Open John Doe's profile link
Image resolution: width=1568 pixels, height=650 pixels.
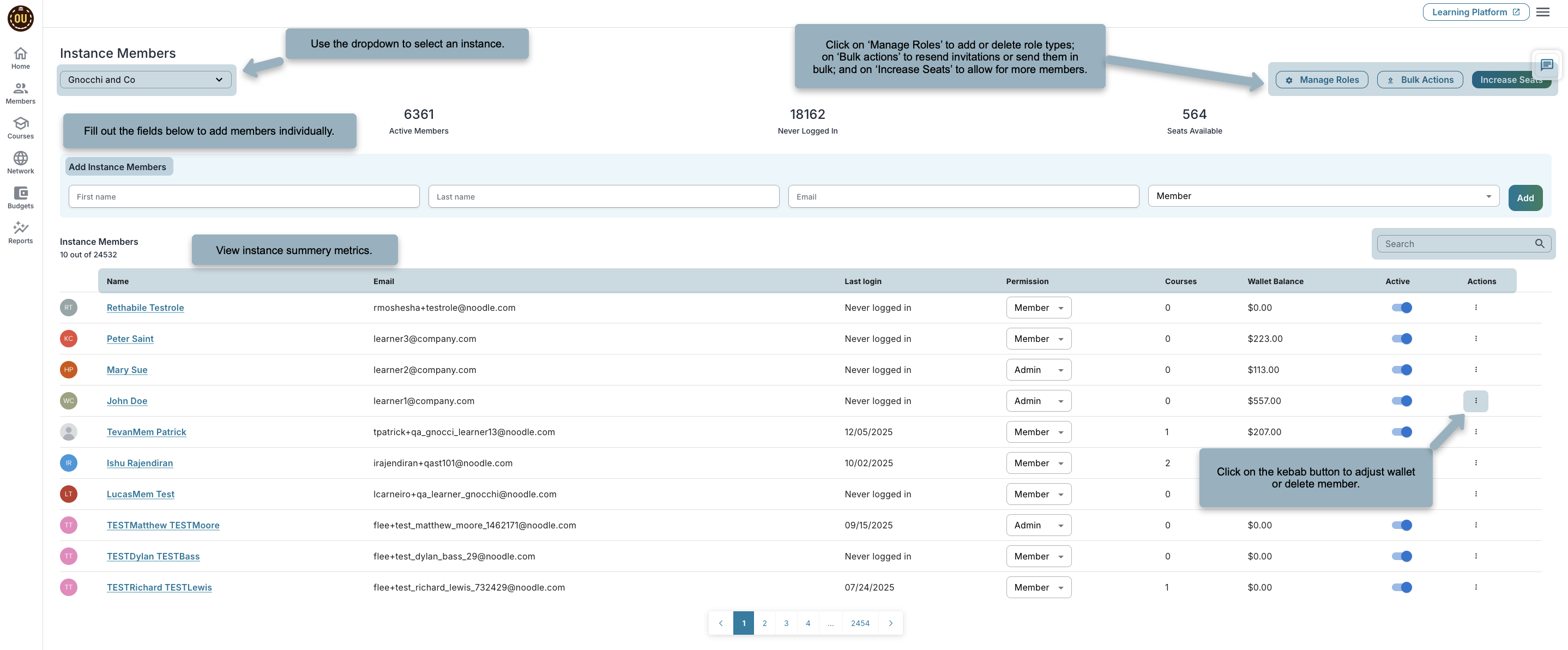tap(126, 400)
